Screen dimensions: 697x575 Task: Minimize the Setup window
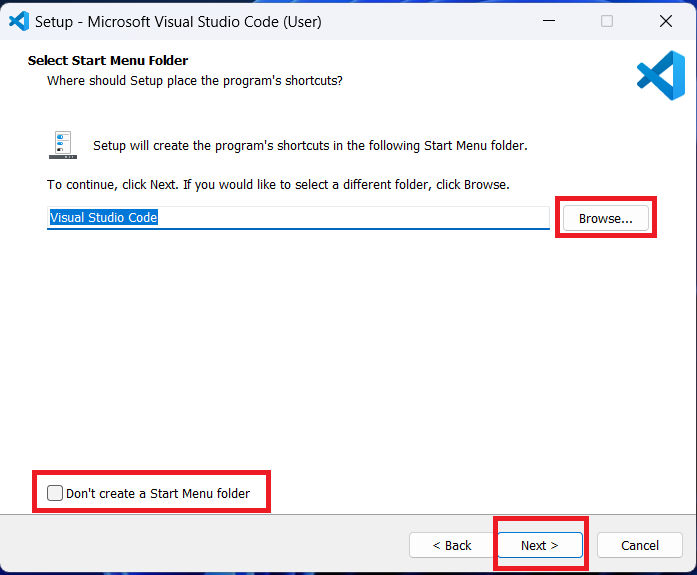tap(548, 21)
